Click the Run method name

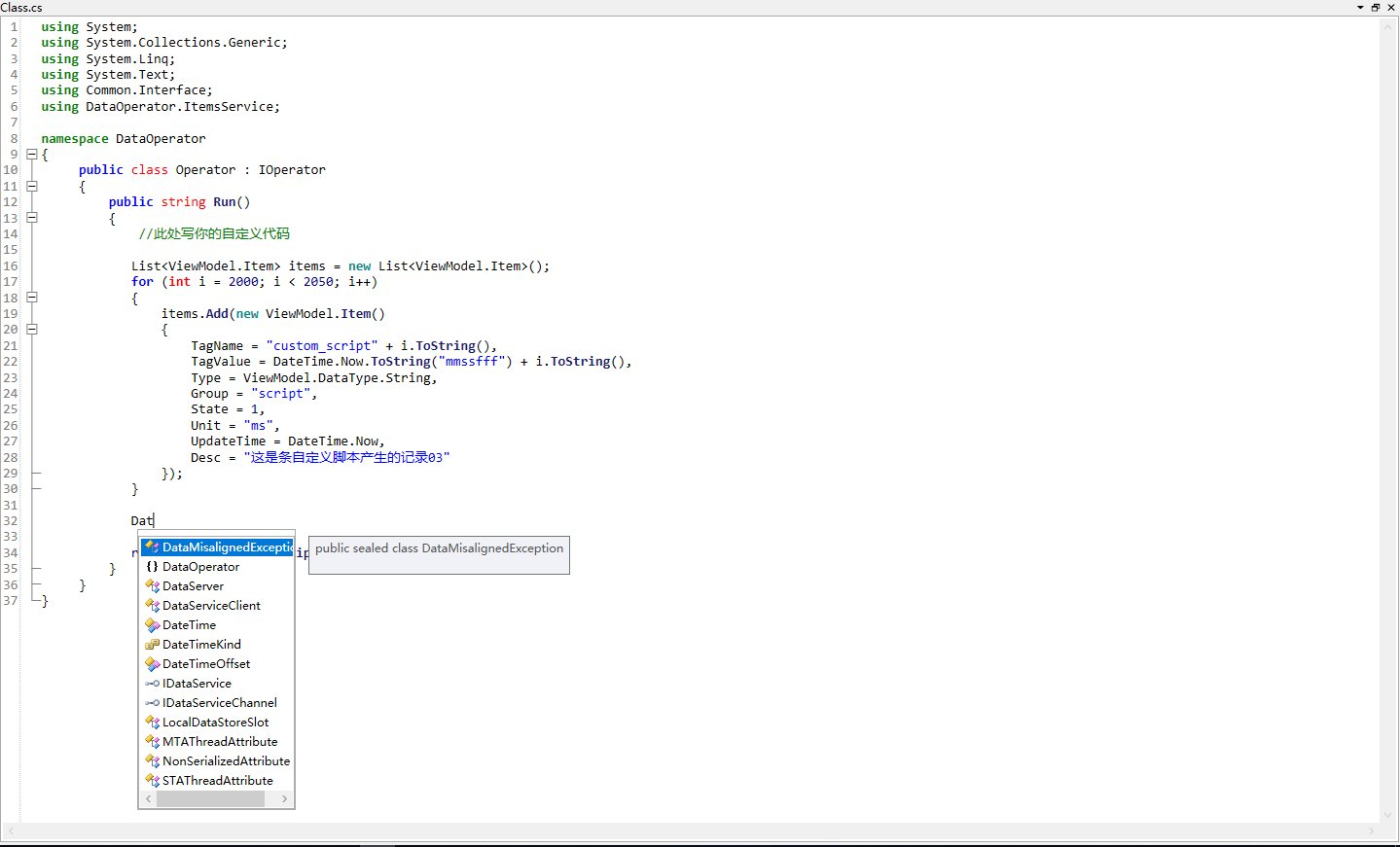click(225, 202)
